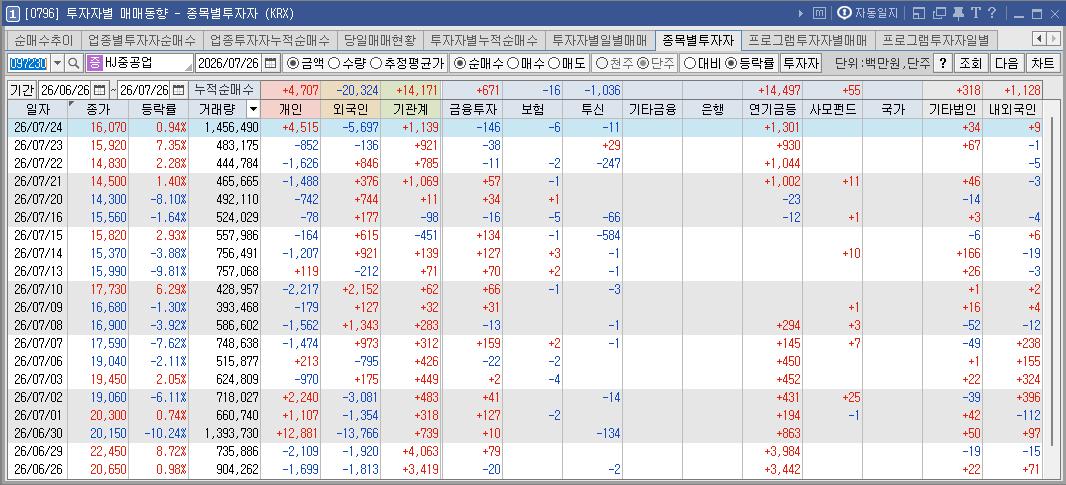
Task: Click the 기관계 column header
Action: (x=411, y=109)
